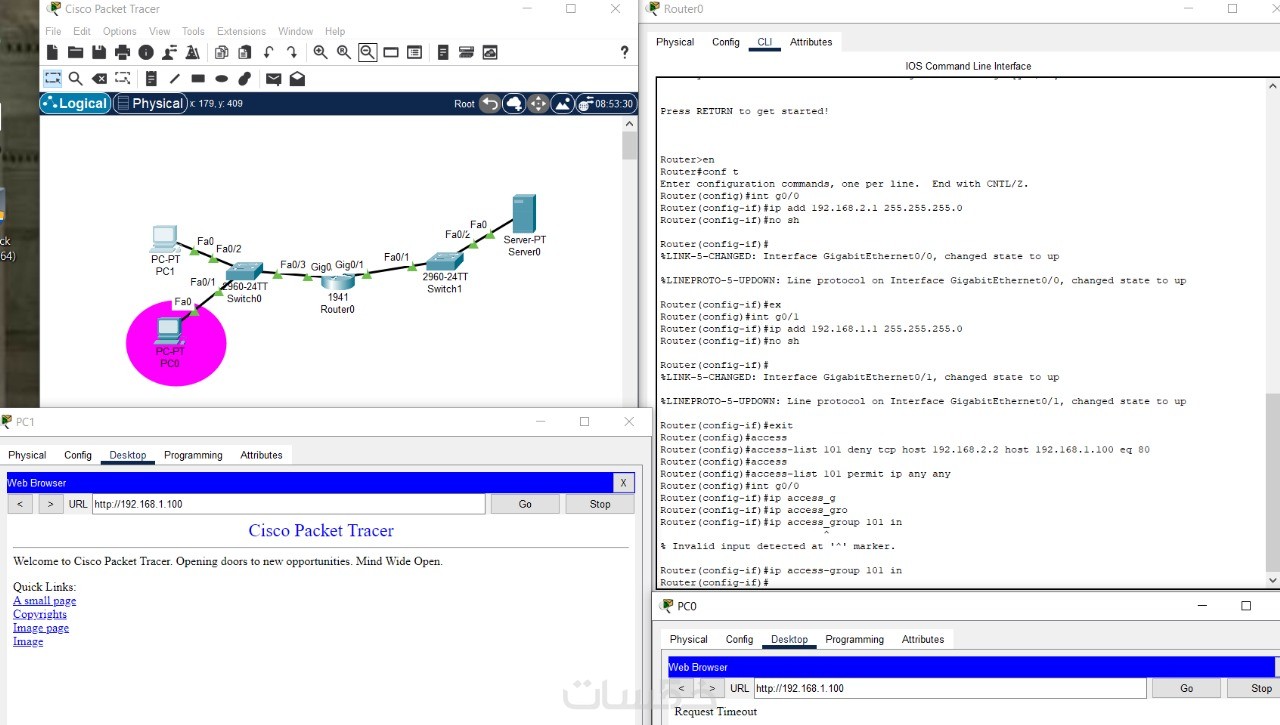Choose the Inspect magnifier tool

click(75, 78)
